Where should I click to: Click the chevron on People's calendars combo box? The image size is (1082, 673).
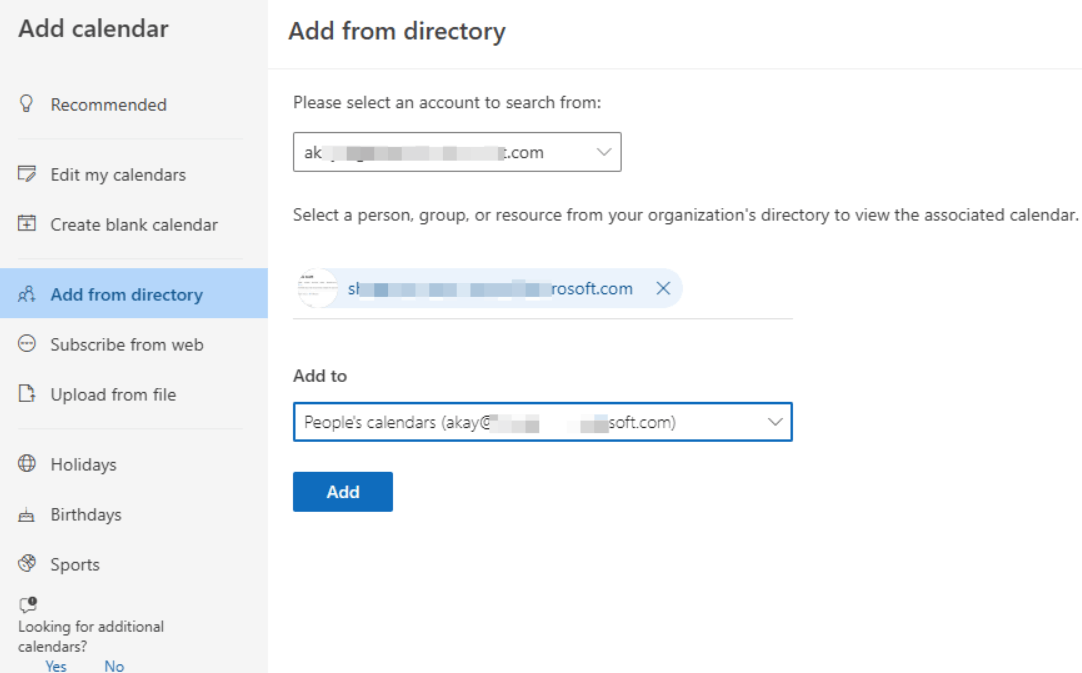[x=775, y=422]
